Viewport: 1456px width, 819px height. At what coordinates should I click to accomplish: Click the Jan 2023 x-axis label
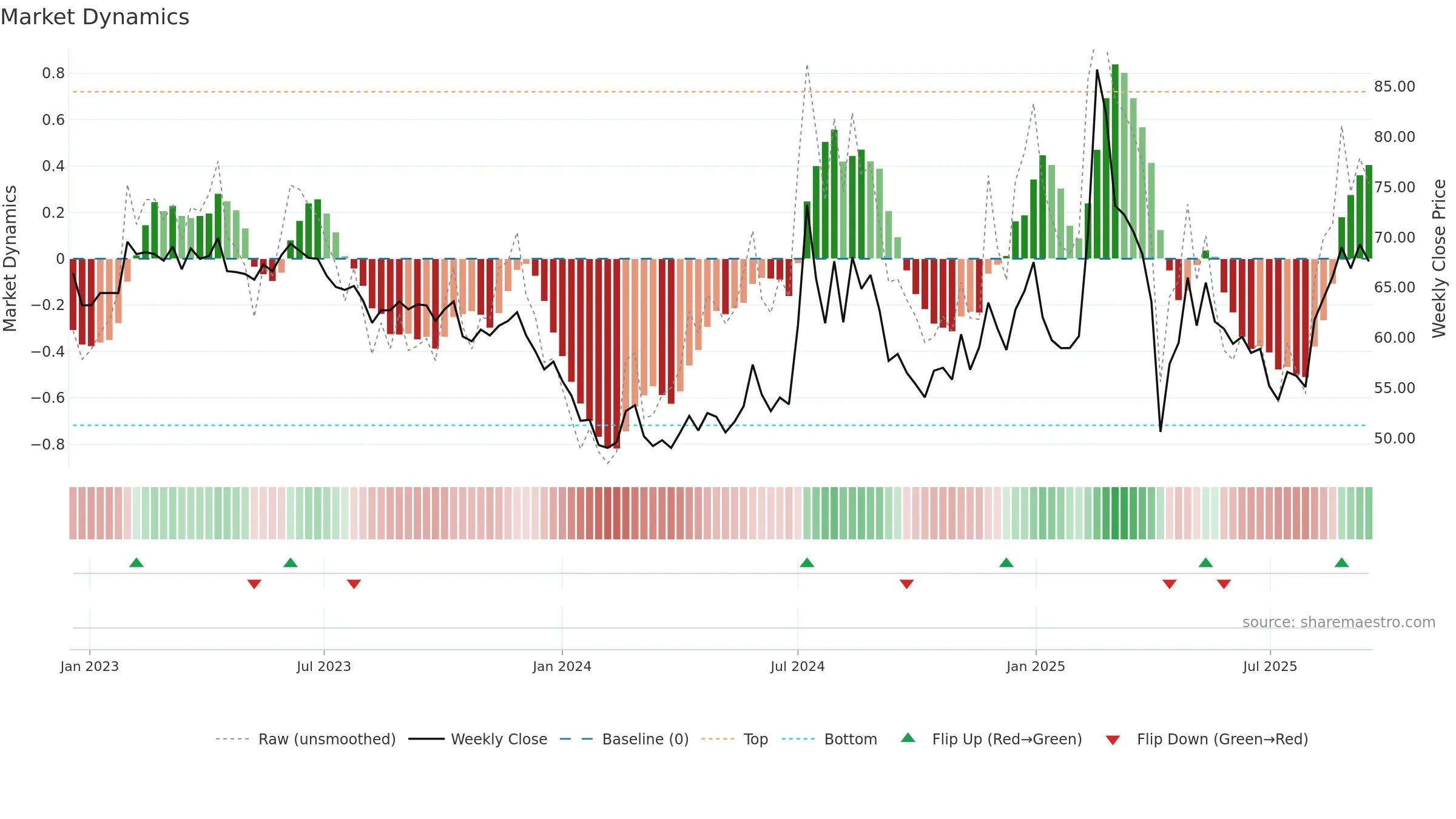tap(90, 666)
